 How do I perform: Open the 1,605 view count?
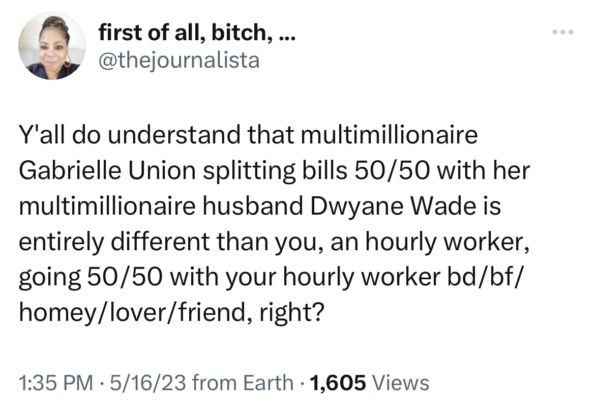point(338,383)
